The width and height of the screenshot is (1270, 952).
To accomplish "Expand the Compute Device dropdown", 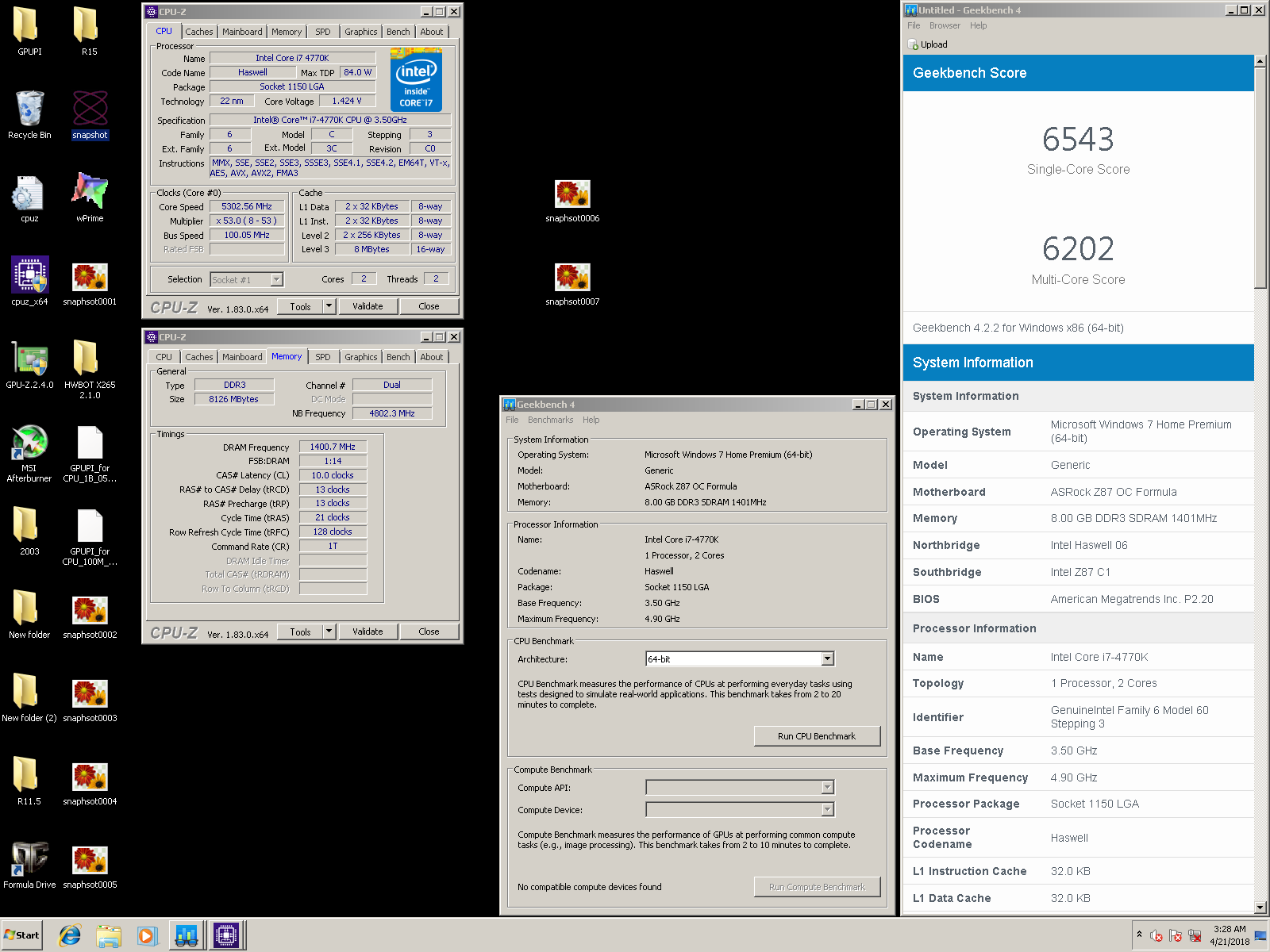I will click(x=827, y=810).
